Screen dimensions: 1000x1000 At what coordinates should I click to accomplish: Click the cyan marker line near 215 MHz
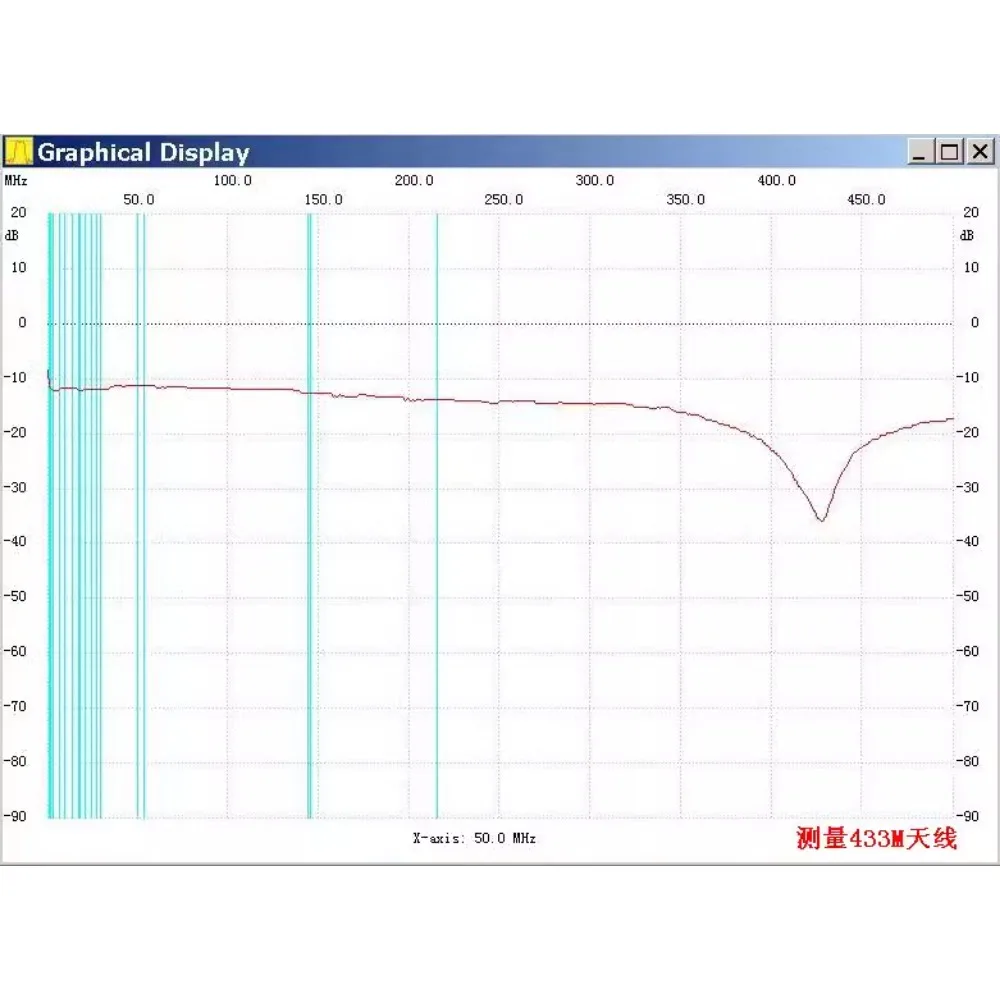(x=437, y=515)
